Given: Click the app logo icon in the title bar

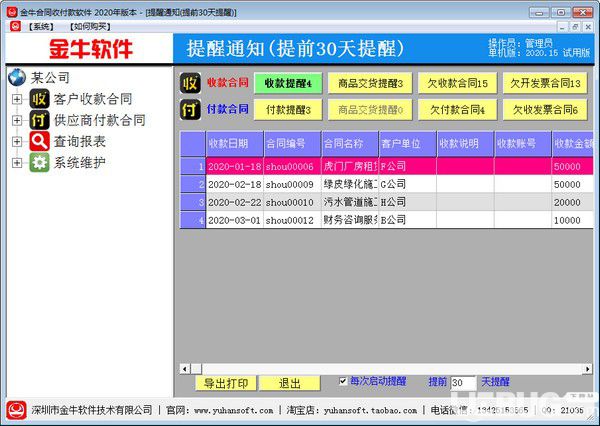Looking at the screenshot, I should pos(12,12).
